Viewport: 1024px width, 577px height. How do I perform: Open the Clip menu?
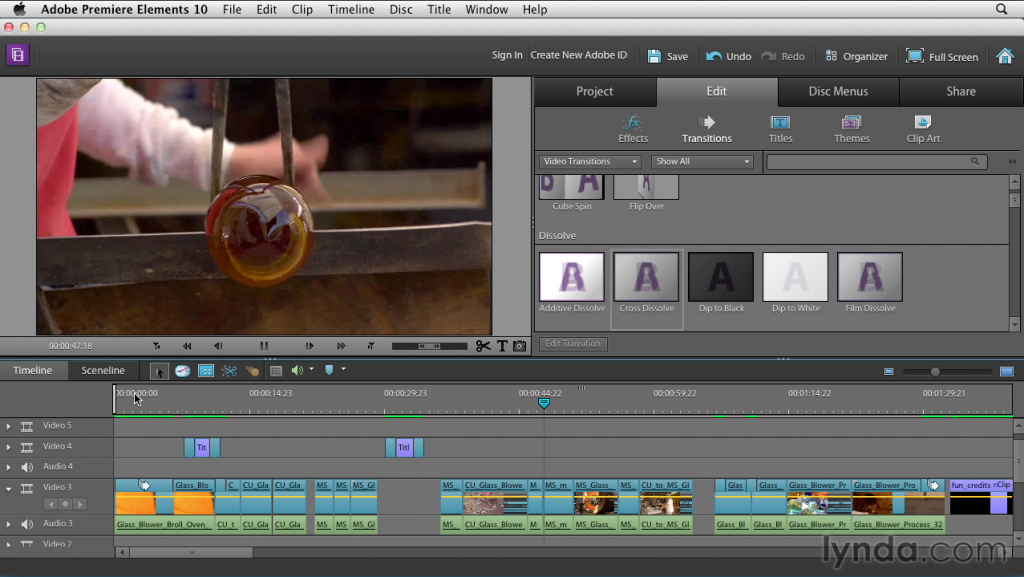click(x=302, y=9)
